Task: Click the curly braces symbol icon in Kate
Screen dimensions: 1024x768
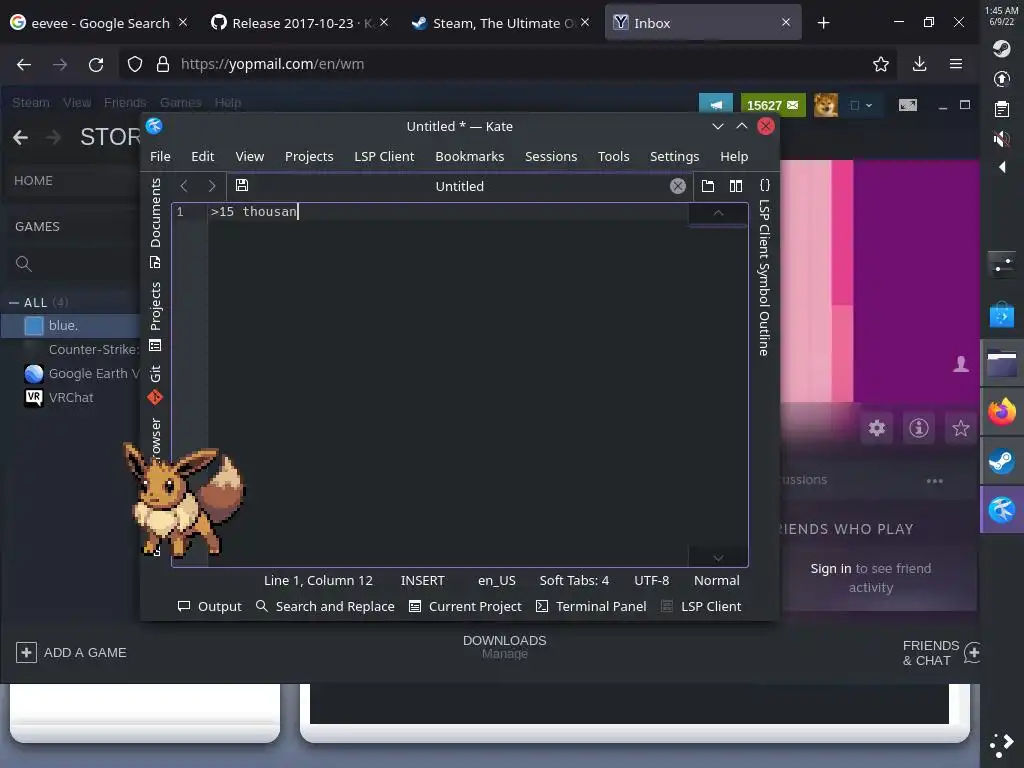Action: 765,185
